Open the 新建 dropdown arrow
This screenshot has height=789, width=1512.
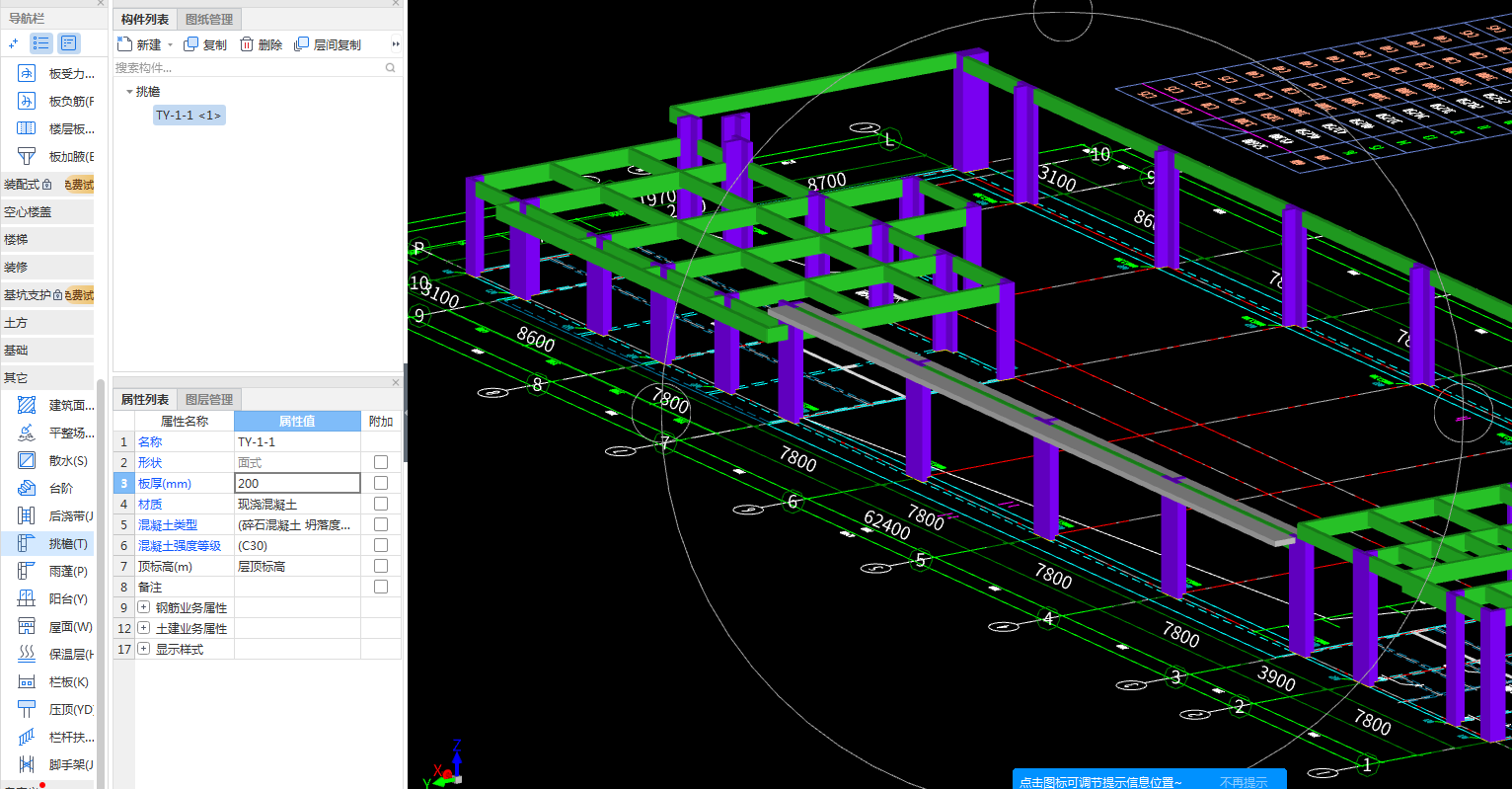click(x=170, y=45)
